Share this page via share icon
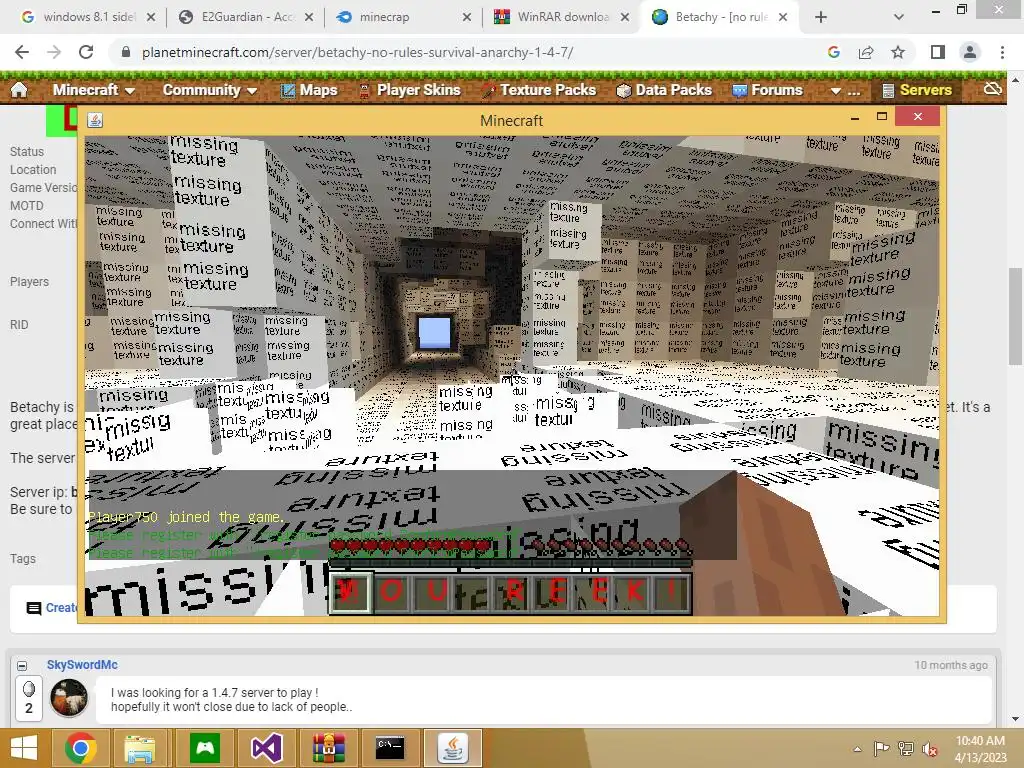This screenshot has height=768, width=1024. point(866,52)
